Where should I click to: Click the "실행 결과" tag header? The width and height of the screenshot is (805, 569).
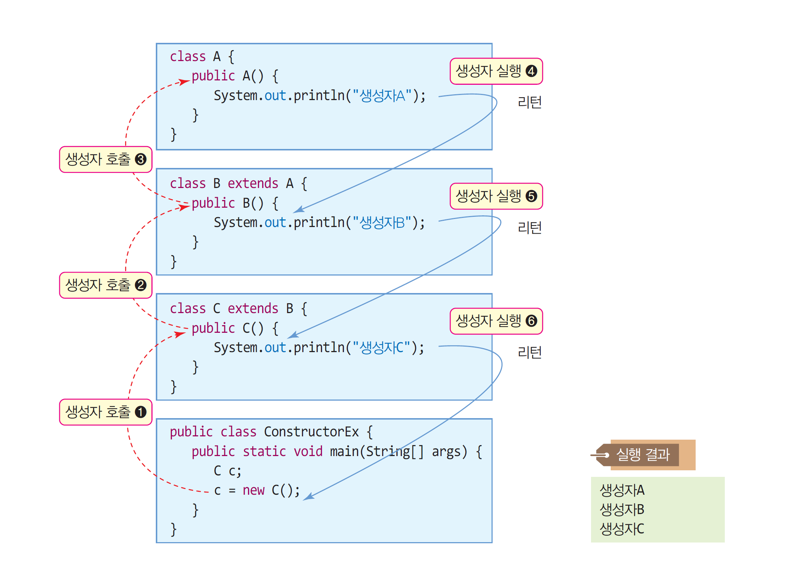pos(643,454)
